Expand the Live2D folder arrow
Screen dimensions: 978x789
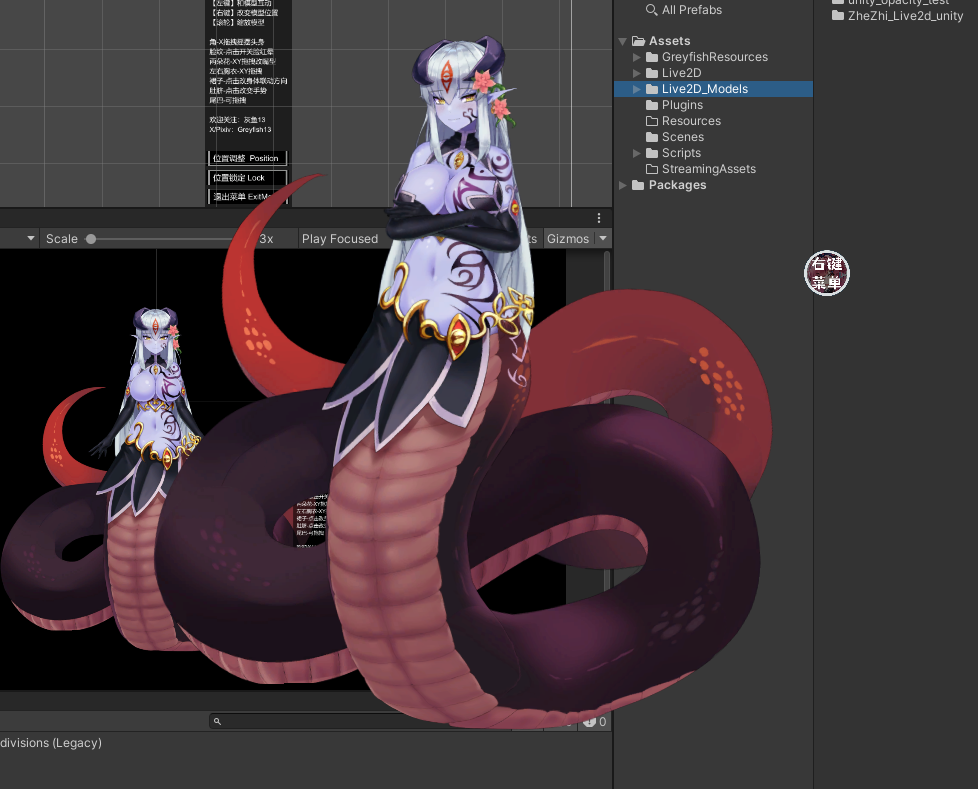(636, 73)
